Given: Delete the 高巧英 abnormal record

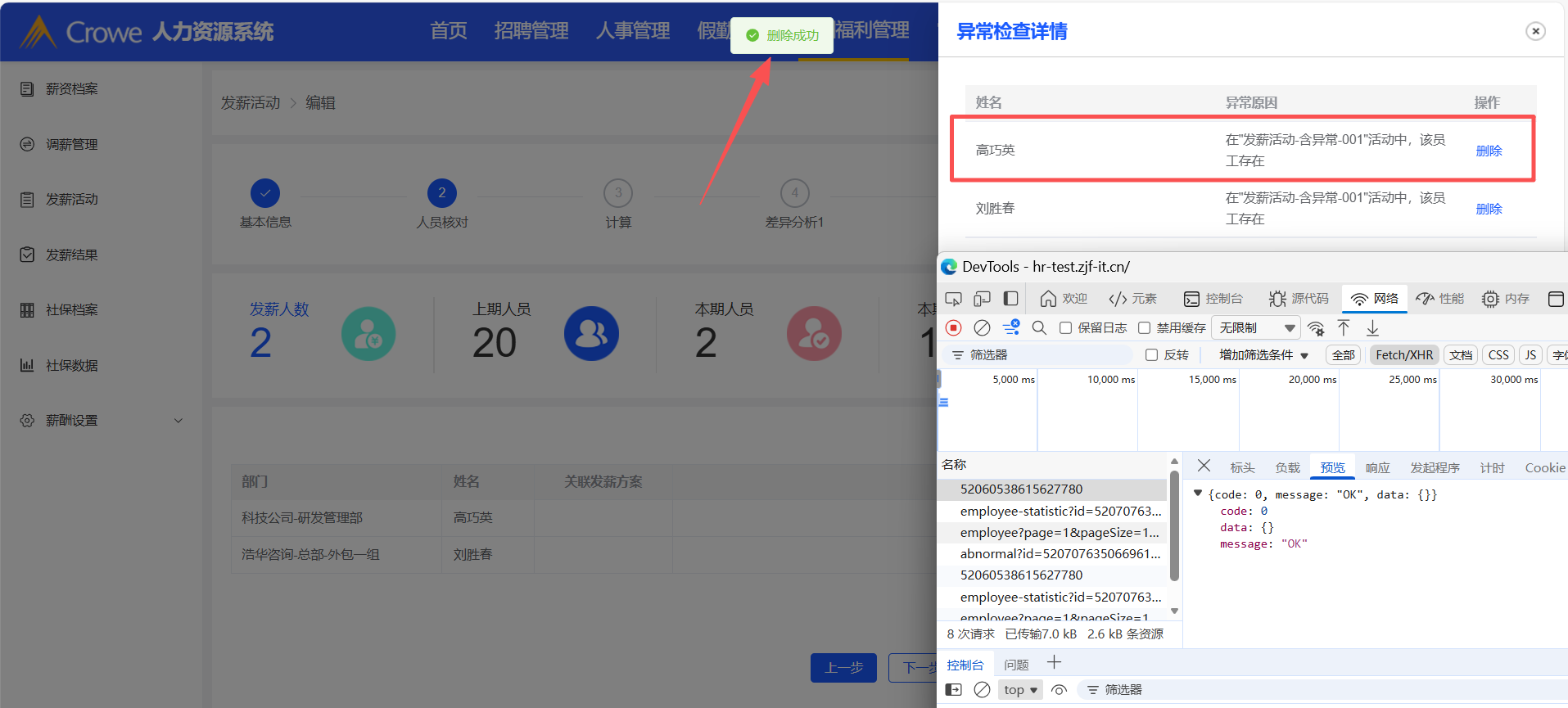Looking at the screenshot, I should 1489,151.
